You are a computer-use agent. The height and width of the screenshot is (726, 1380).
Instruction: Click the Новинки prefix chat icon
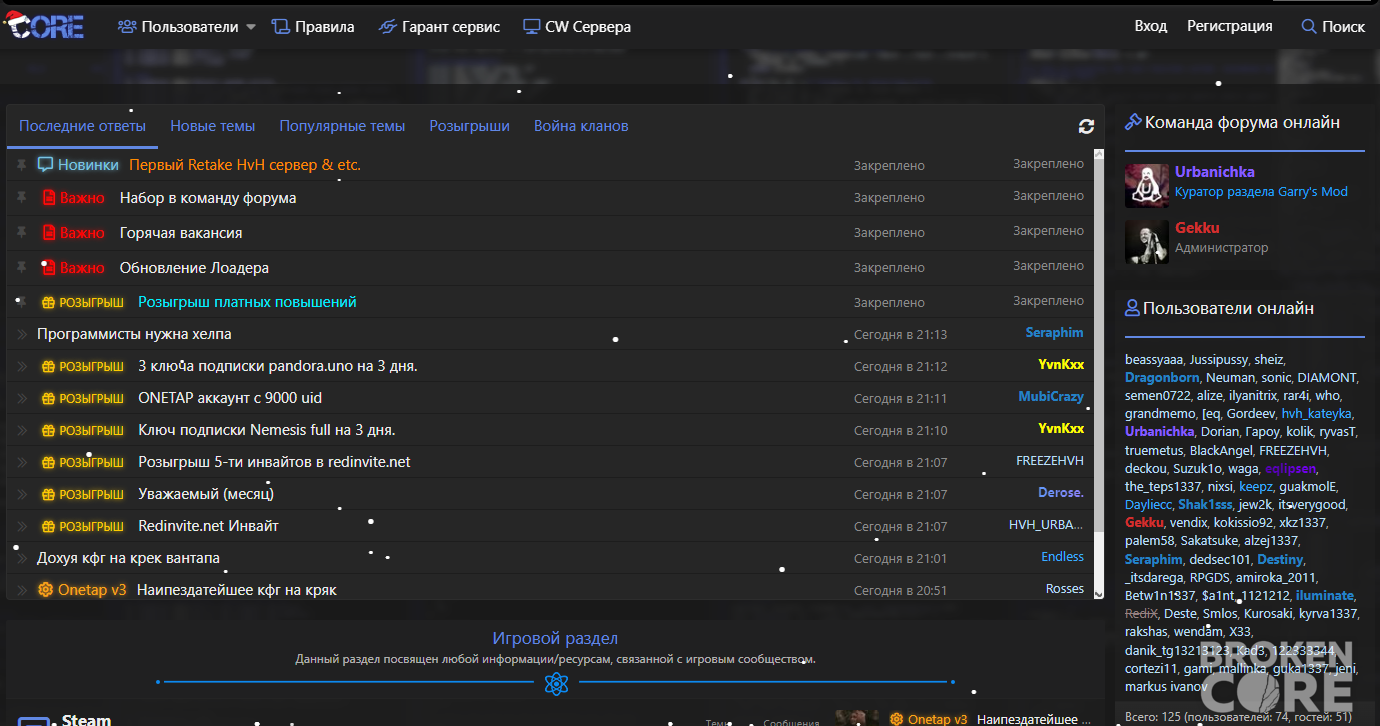45,165
